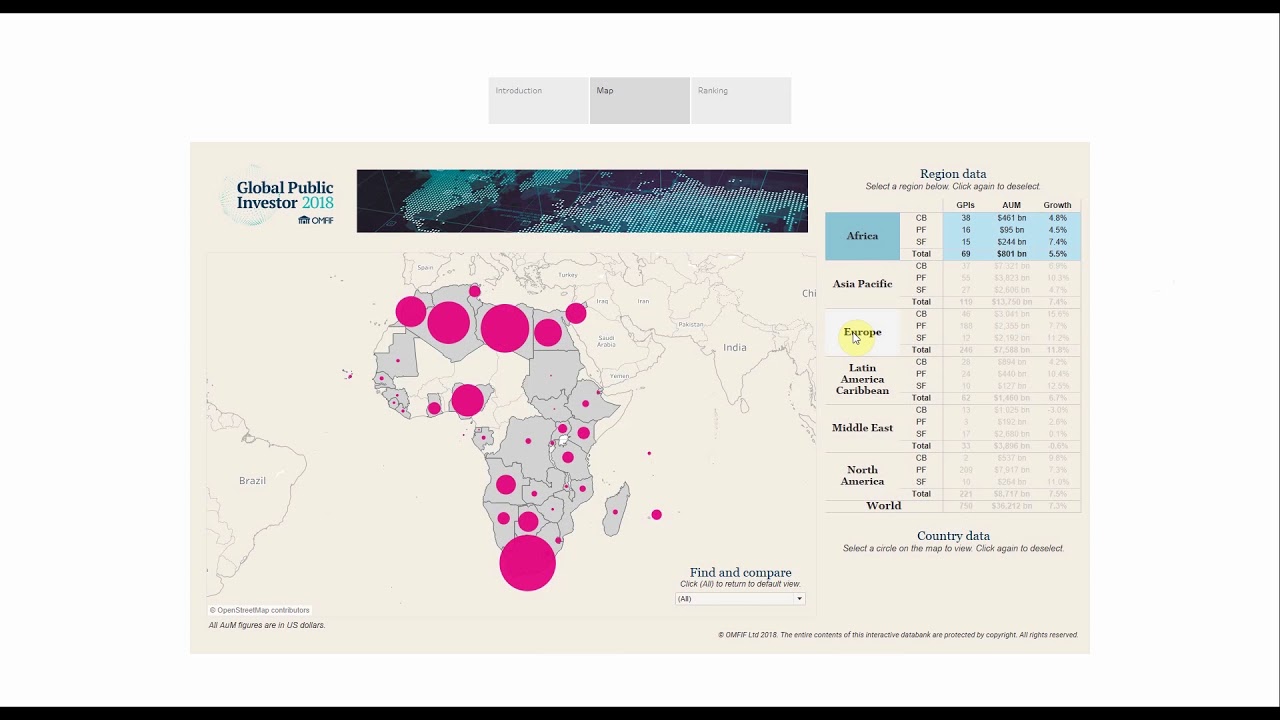Click Africa Total AUM value $801 bn
This screenshot has height=720, width=1280.
(x=1011, y=254)
